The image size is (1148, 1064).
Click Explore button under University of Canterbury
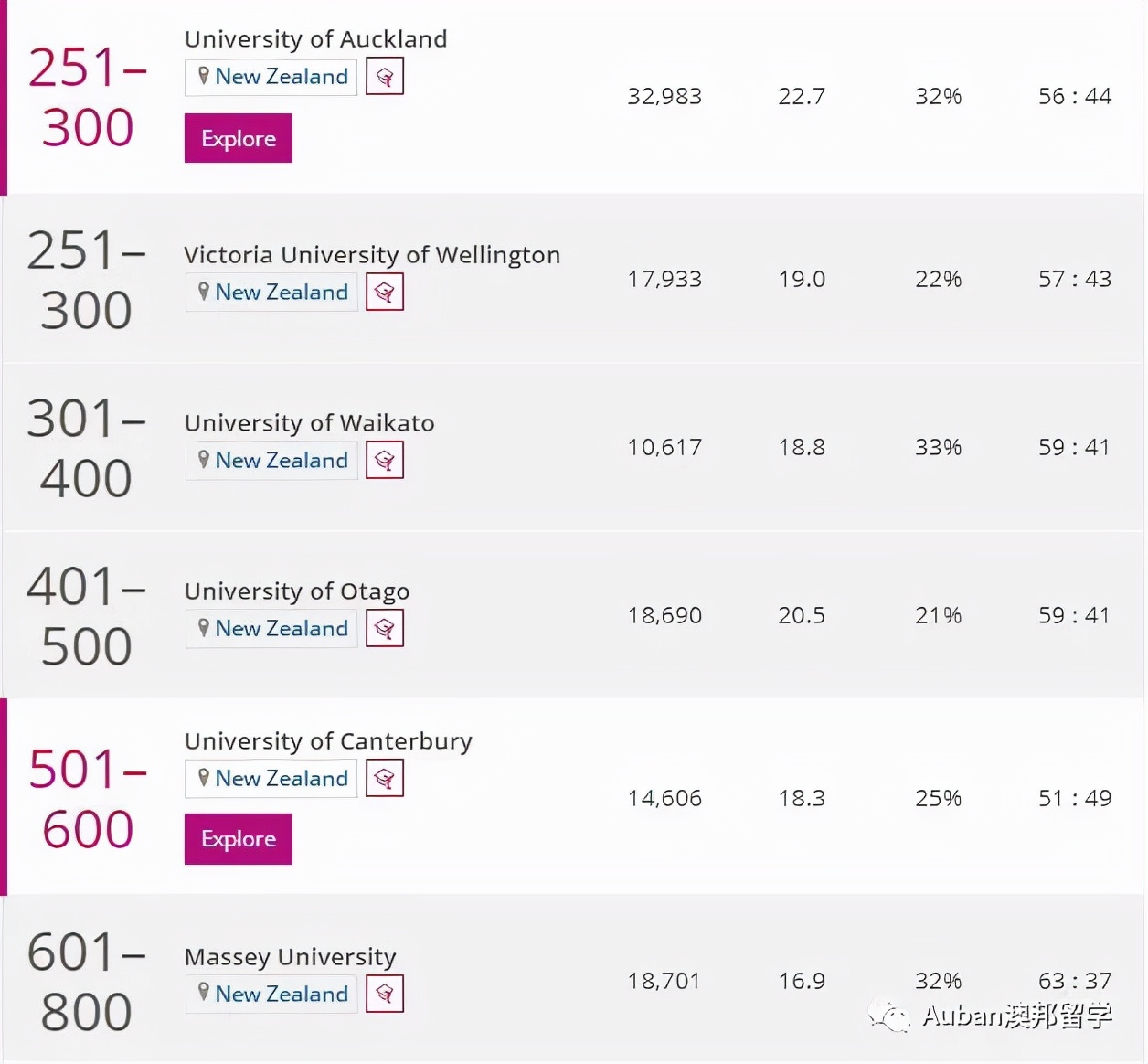pyautogui.click(x=239, y=838)
